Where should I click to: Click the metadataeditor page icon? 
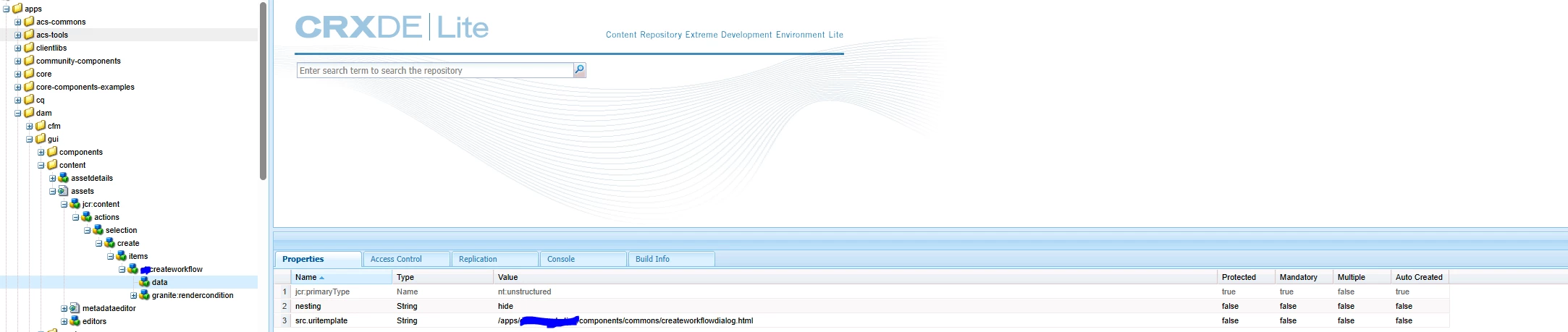(x=75, y=308)
